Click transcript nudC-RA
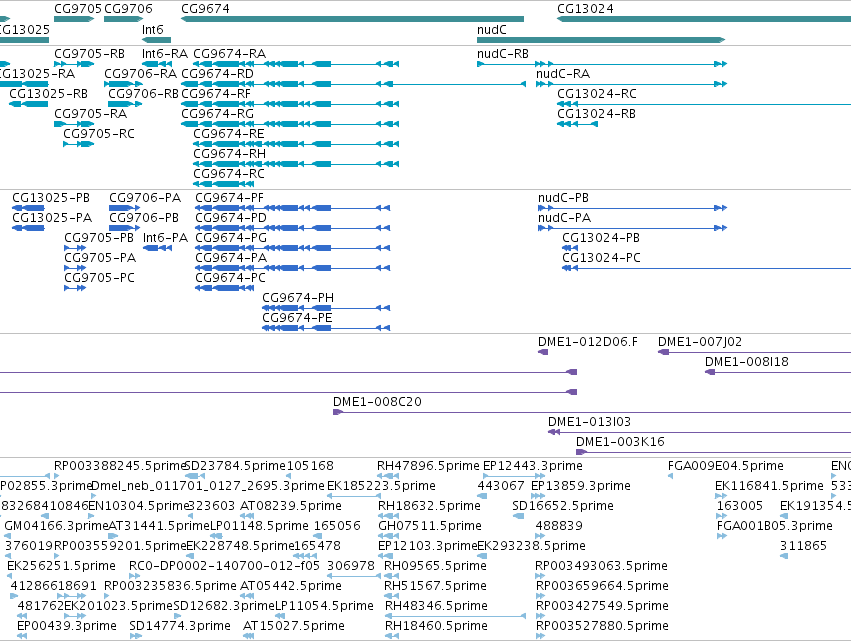 point(563,74)
